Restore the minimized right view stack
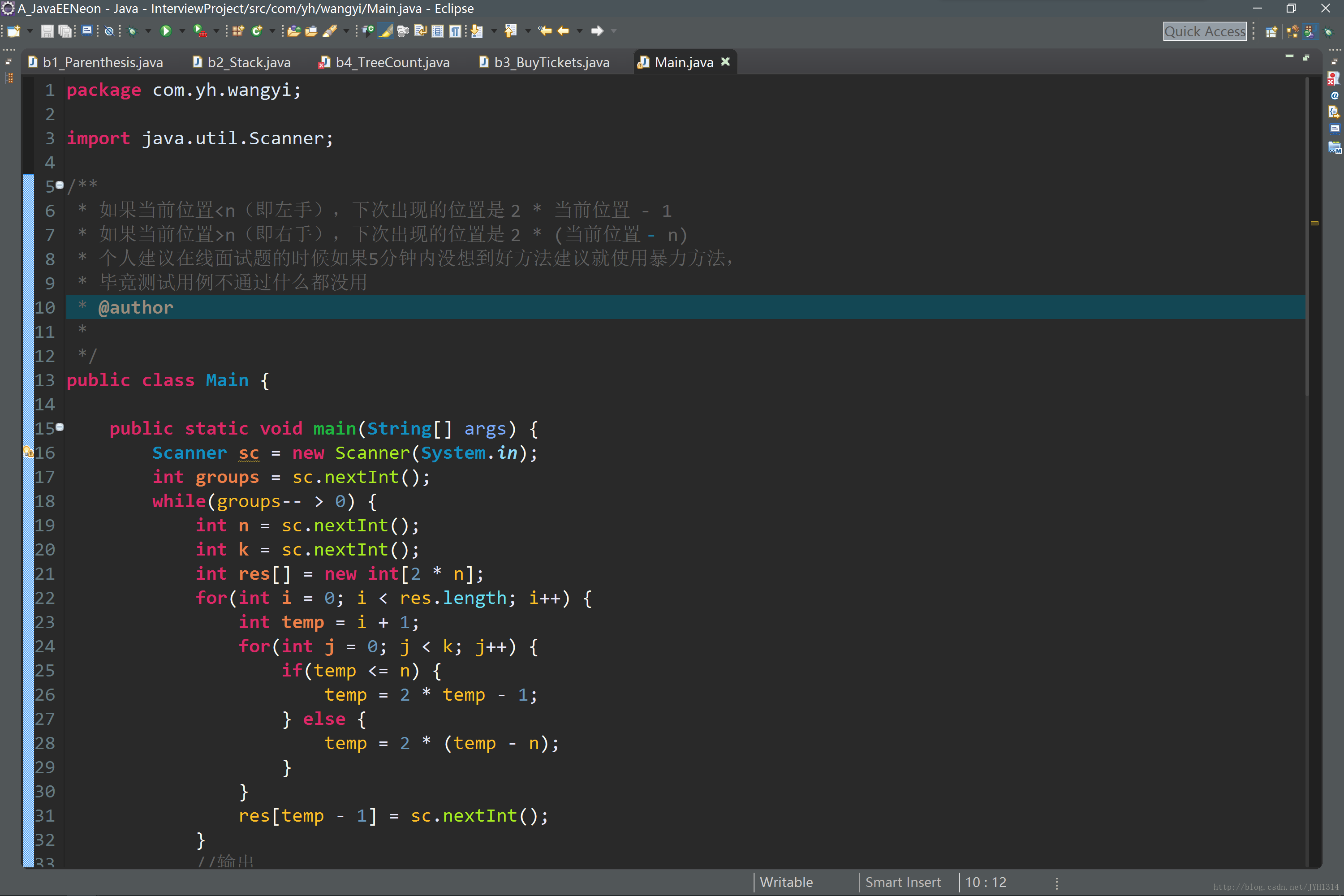 (1334, 61)
